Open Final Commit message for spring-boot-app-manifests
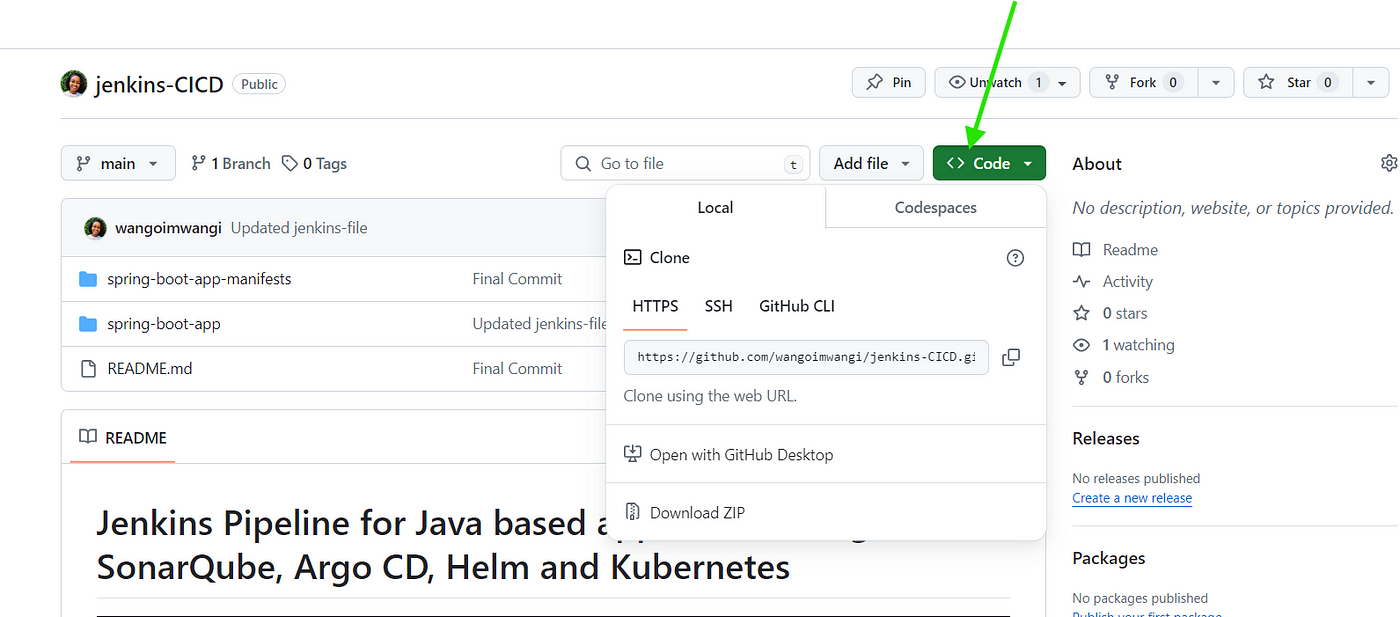 [517, 279]
